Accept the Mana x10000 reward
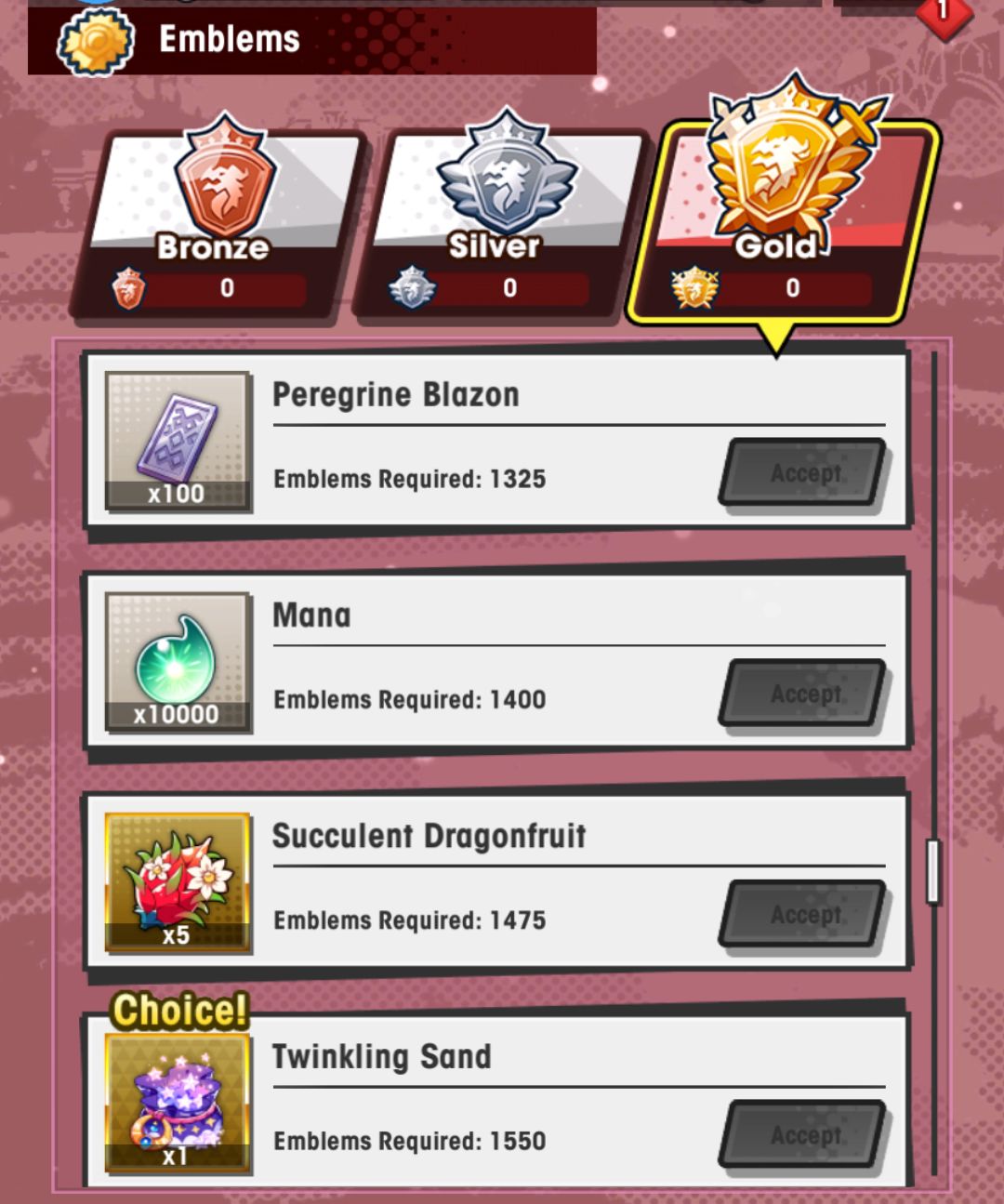The image size is (1004, 1204). tap(805, 694)
